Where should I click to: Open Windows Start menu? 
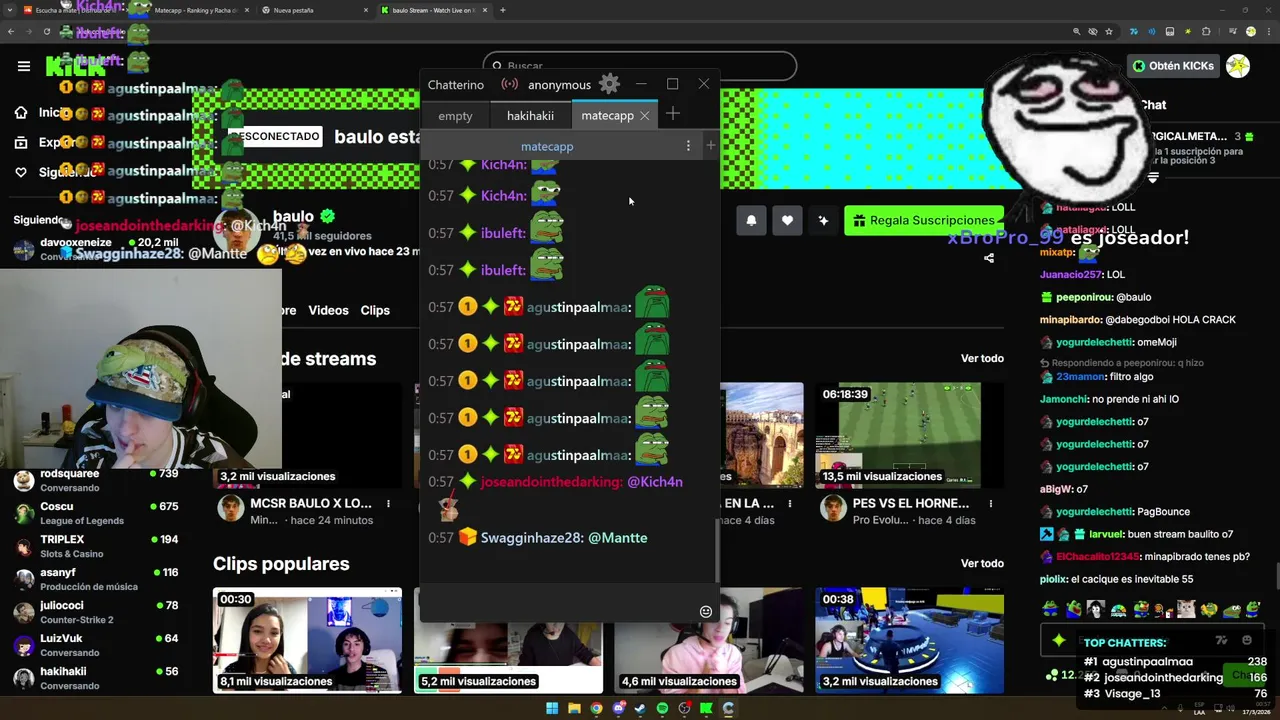552,708
